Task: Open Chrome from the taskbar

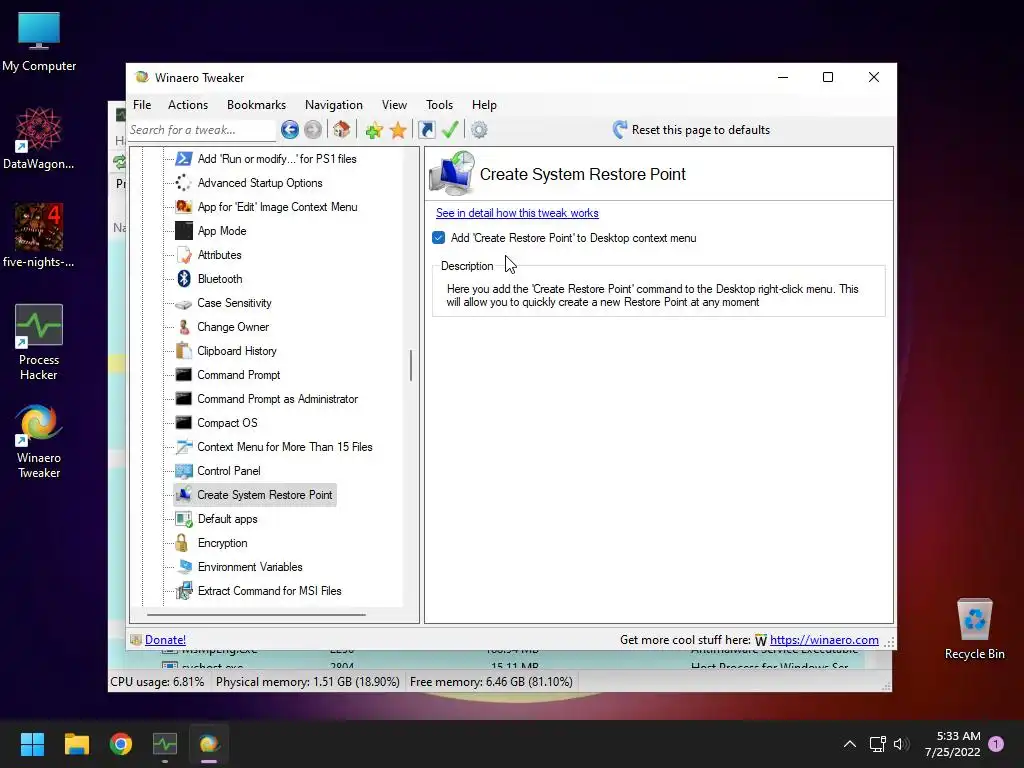Action: 121,744
